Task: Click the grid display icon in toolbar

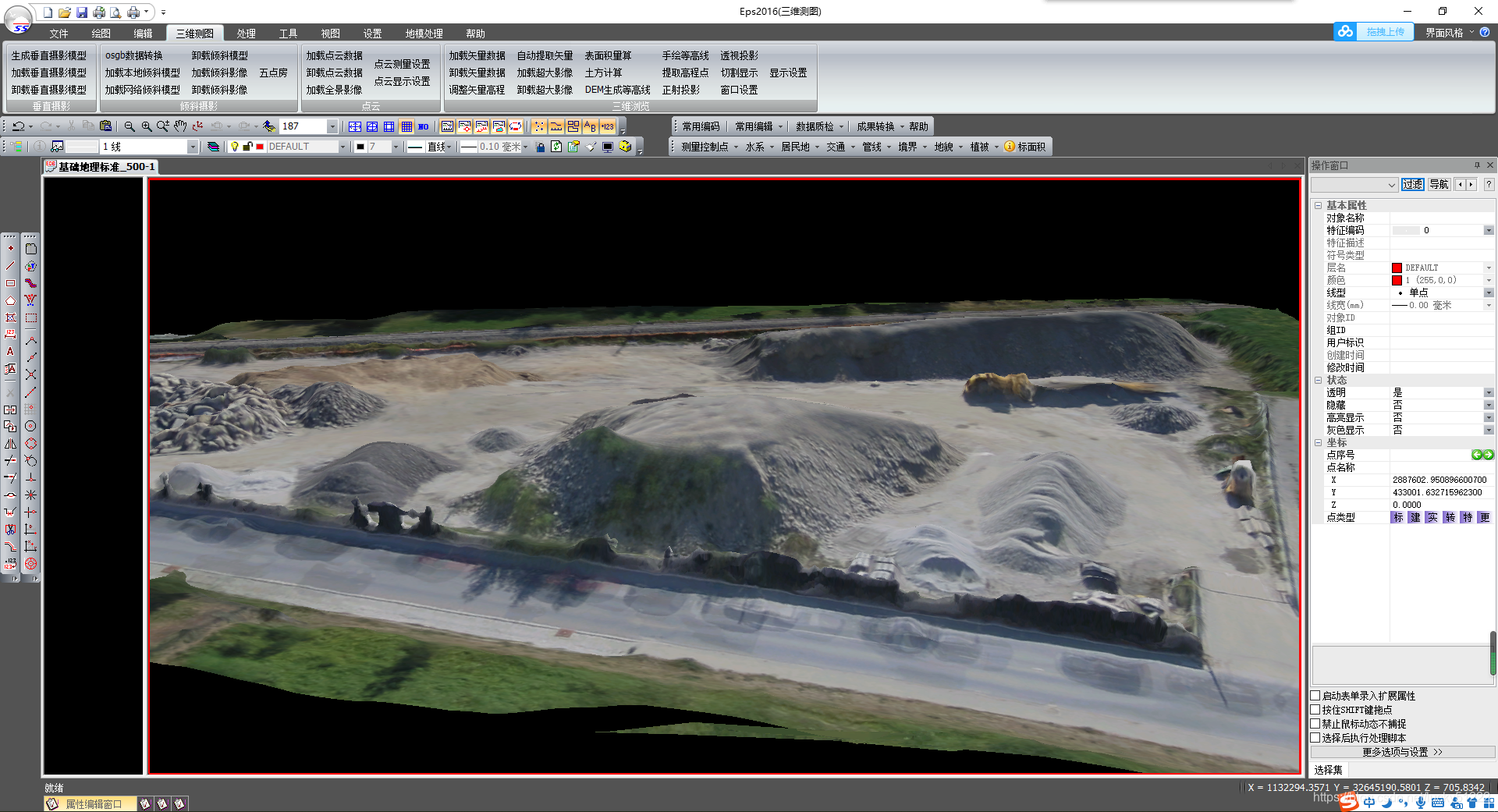Action: (x=406, y=126)
